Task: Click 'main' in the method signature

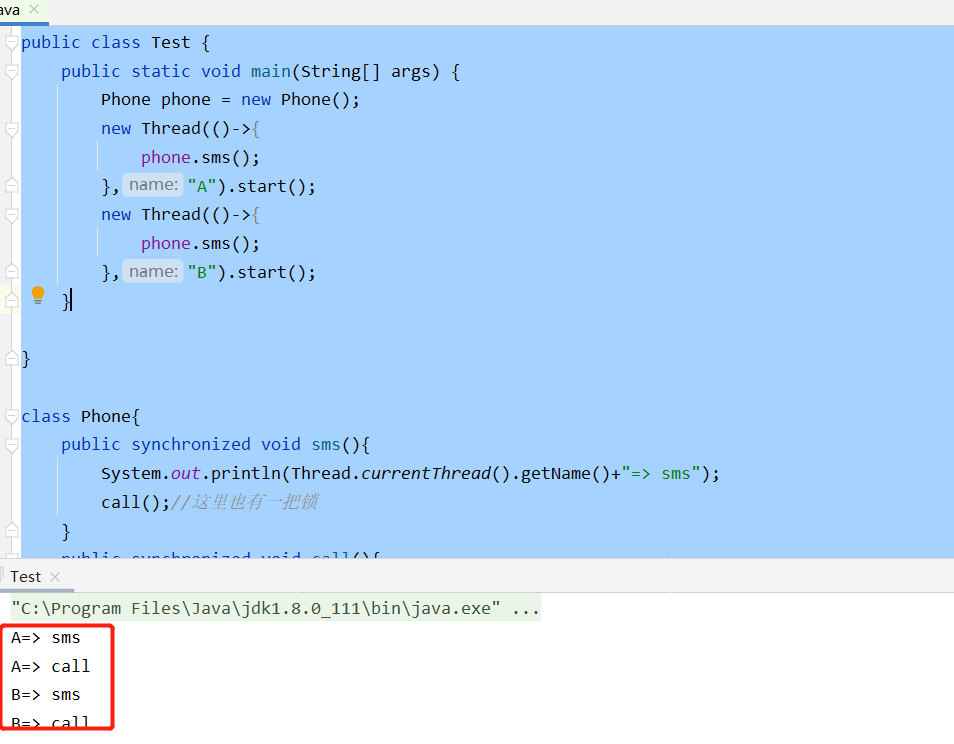Action: [x=271, y=72]
